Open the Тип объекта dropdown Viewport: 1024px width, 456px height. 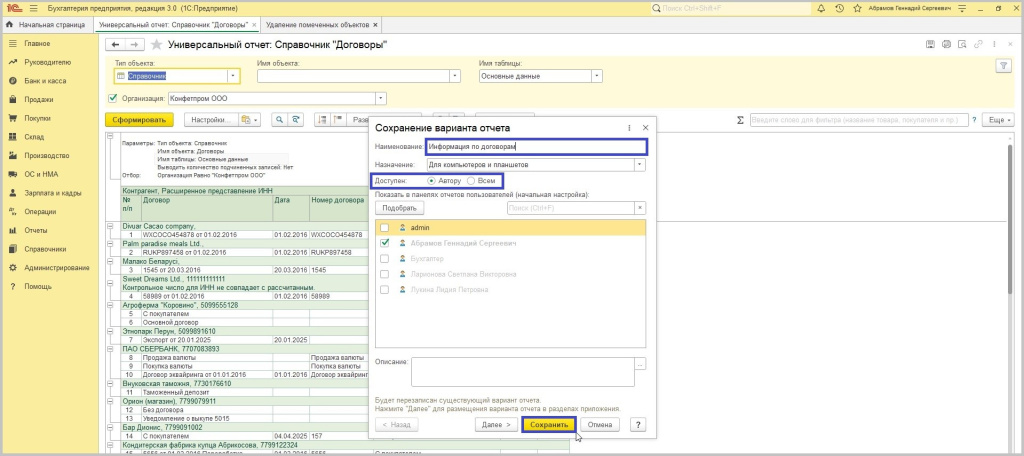234,76
